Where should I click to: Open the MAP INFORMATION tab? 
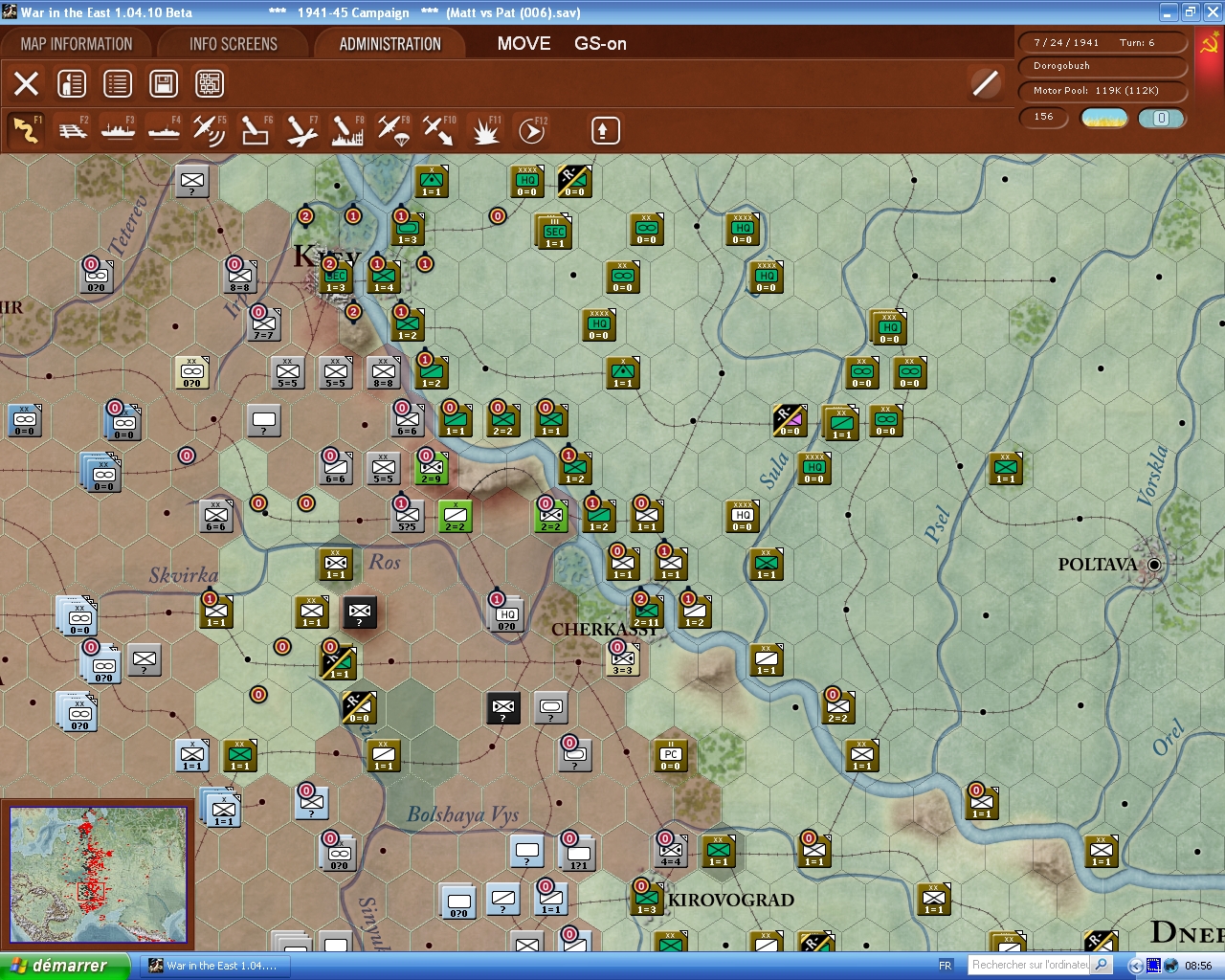[77, 44]
